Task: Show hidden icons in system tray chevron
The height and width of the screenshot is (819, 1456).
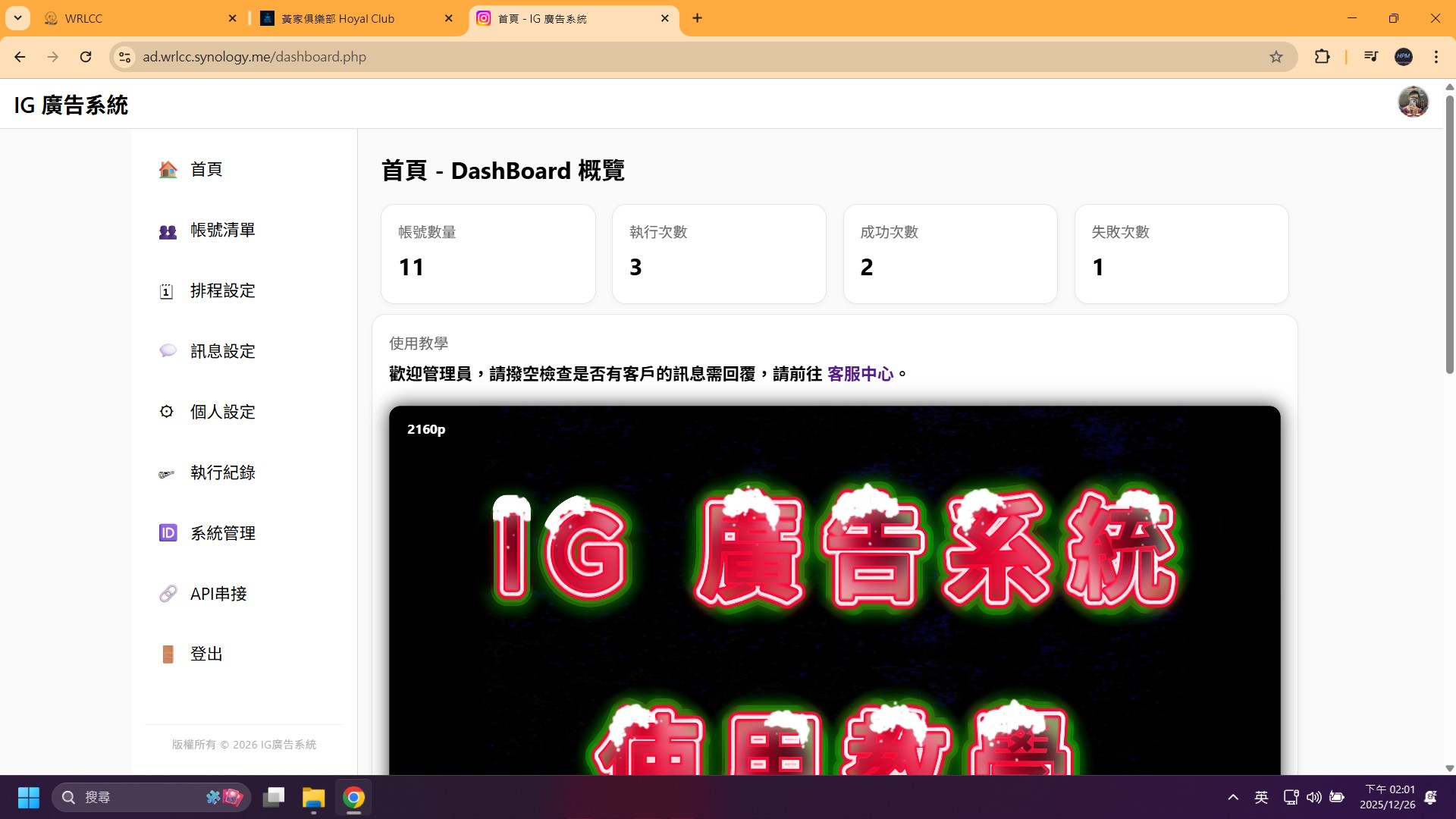Action: click(1233, 797)
